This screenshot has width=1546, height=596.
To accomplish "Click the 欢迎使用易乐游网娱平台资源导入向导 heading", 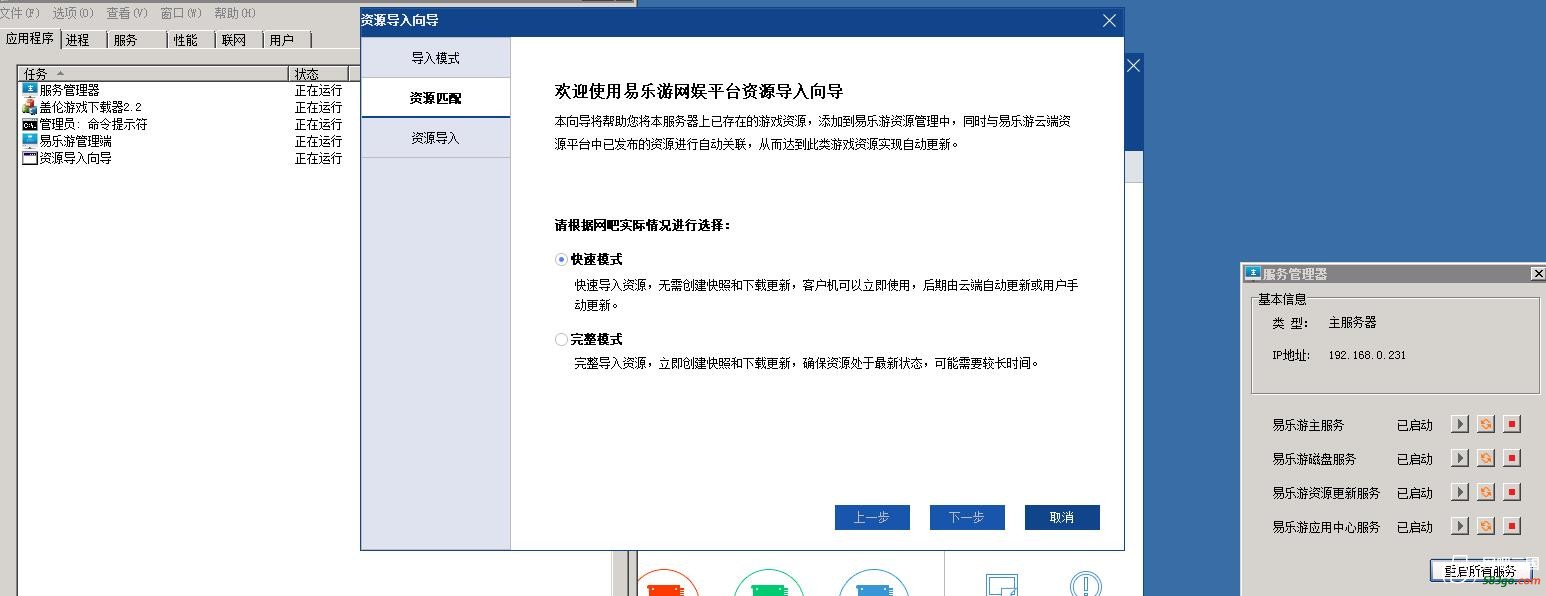I will tap(699, 91).
